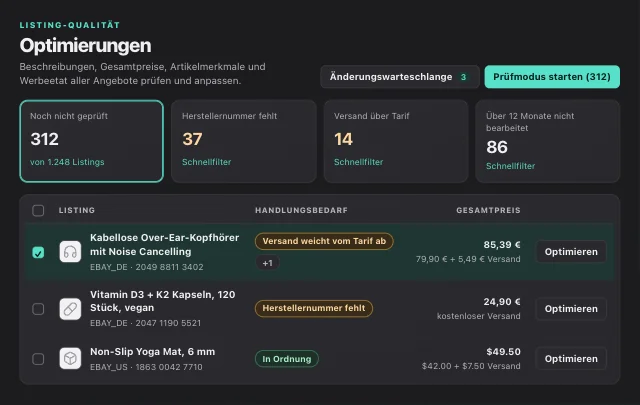Click the HANDLUNGSBEDARF column header

[x=301, y=210]
